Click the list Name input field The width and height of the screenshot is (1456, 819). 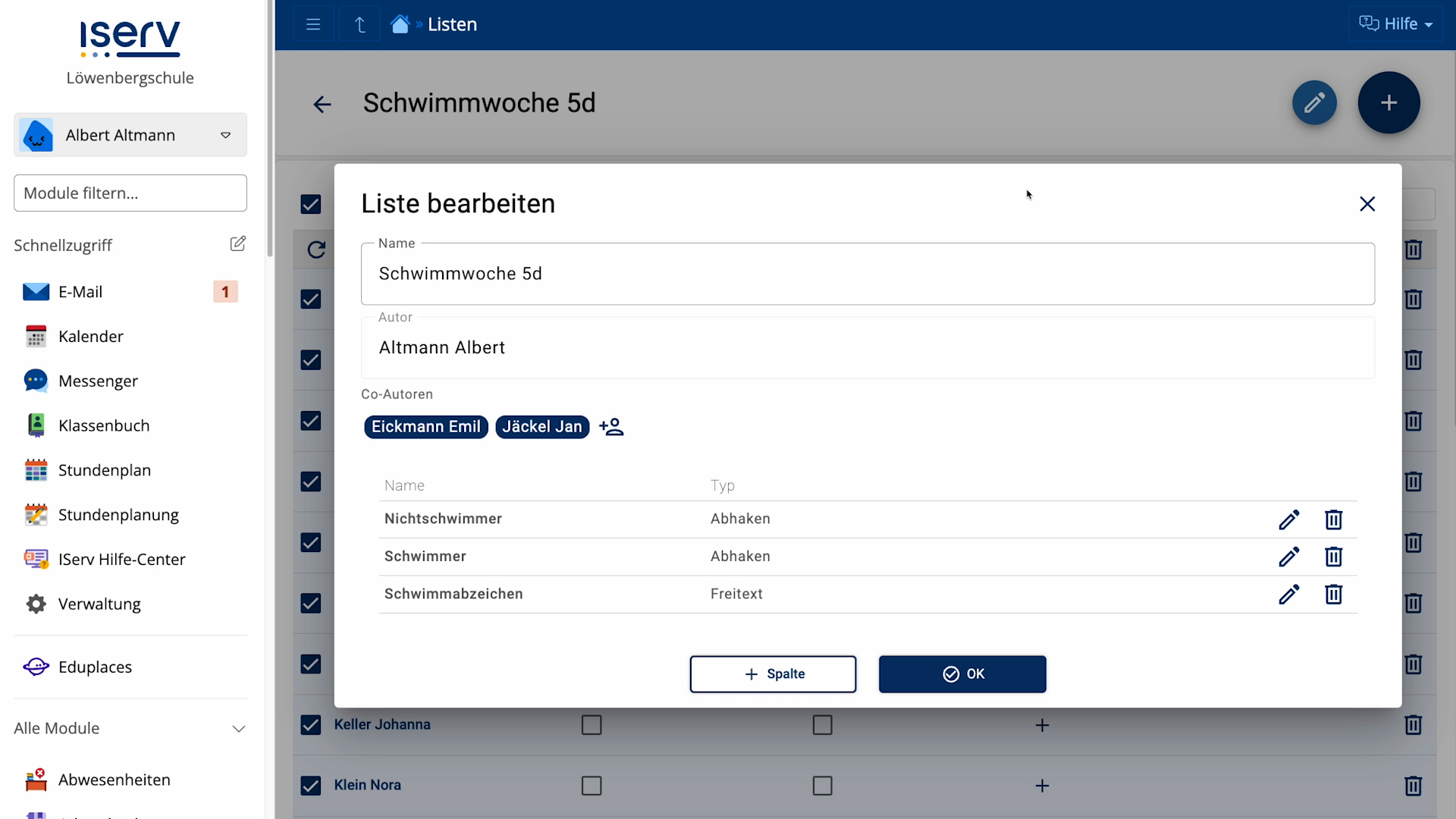[x=867, y=274]
